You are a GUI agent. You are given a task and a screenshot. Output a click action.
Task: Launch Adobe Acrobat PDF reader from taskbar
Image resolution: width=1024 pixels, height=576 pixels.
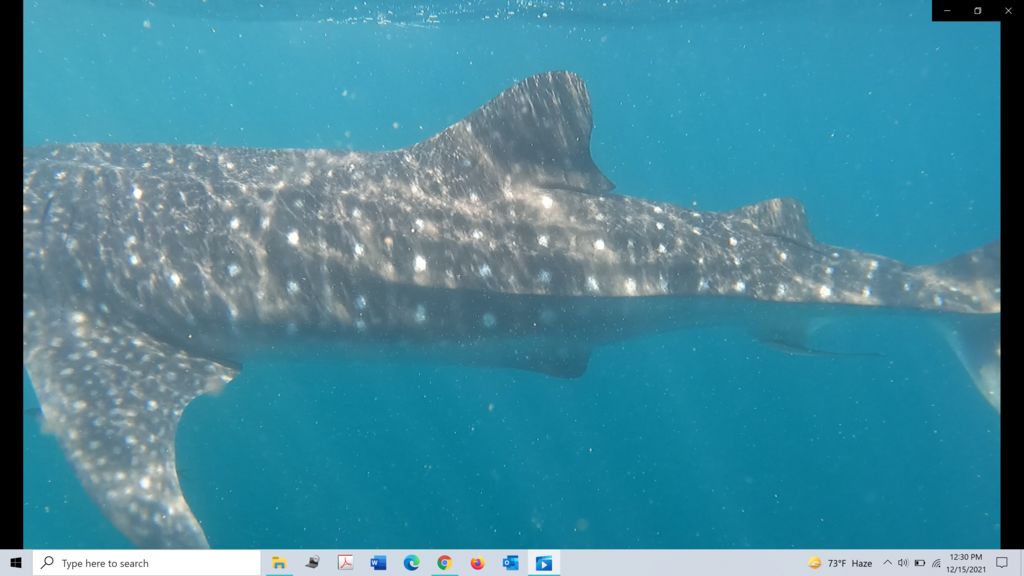[345, 563]
